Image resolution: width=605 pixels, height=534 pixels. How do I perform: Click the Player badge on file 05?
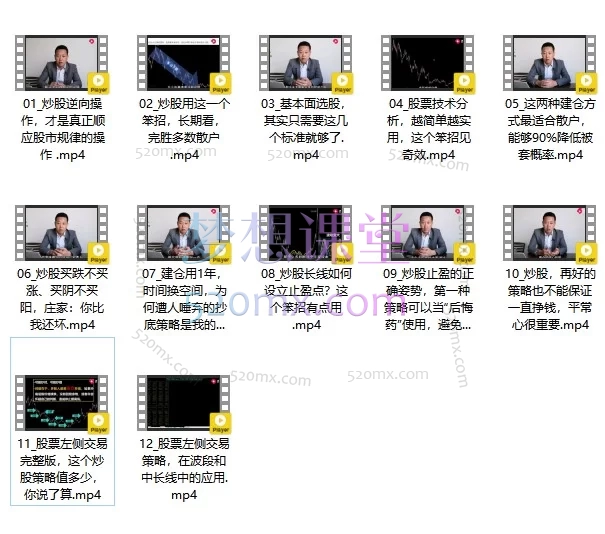(586, 83)
